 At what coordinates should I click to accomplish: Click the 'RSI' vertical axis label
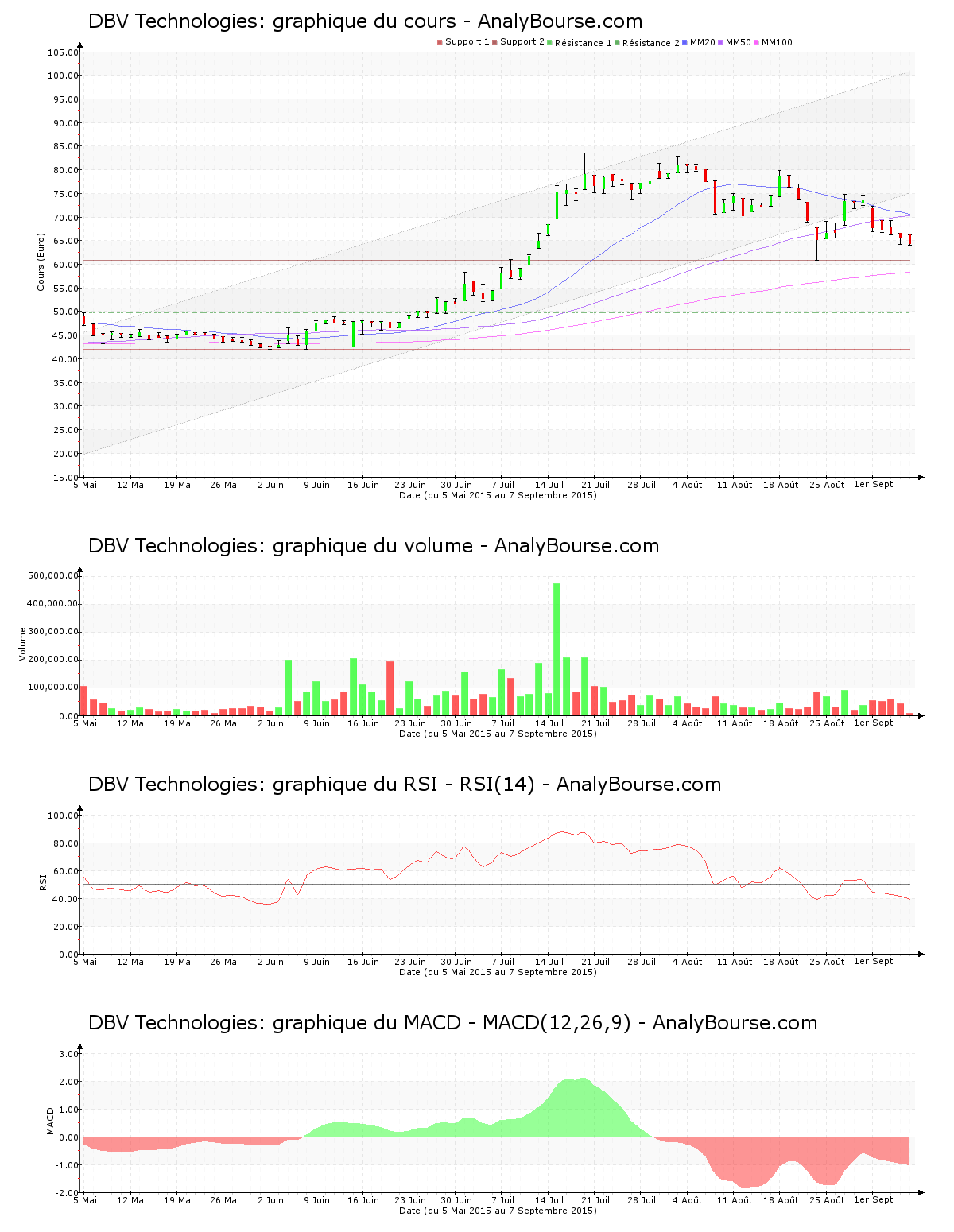coord(43,881)
